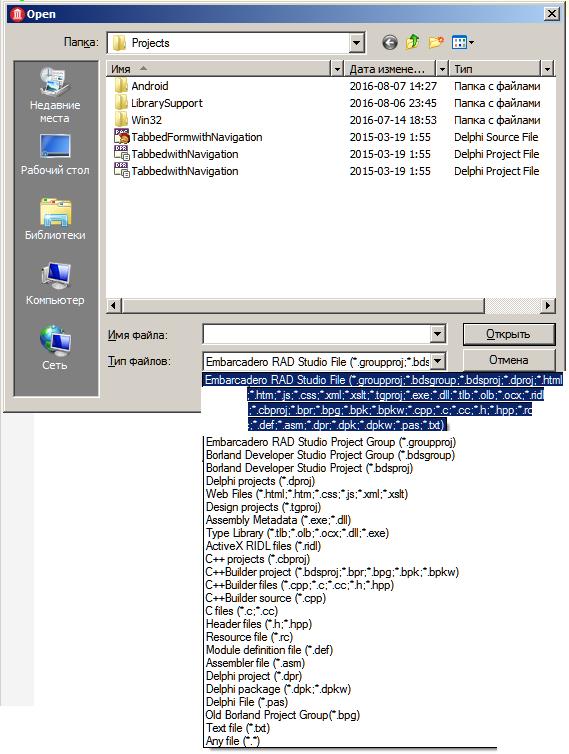The width and height of the screenshot is (569, 754).
Task: Open Network (Сеть) shortcut
Action: coord(55,349)
